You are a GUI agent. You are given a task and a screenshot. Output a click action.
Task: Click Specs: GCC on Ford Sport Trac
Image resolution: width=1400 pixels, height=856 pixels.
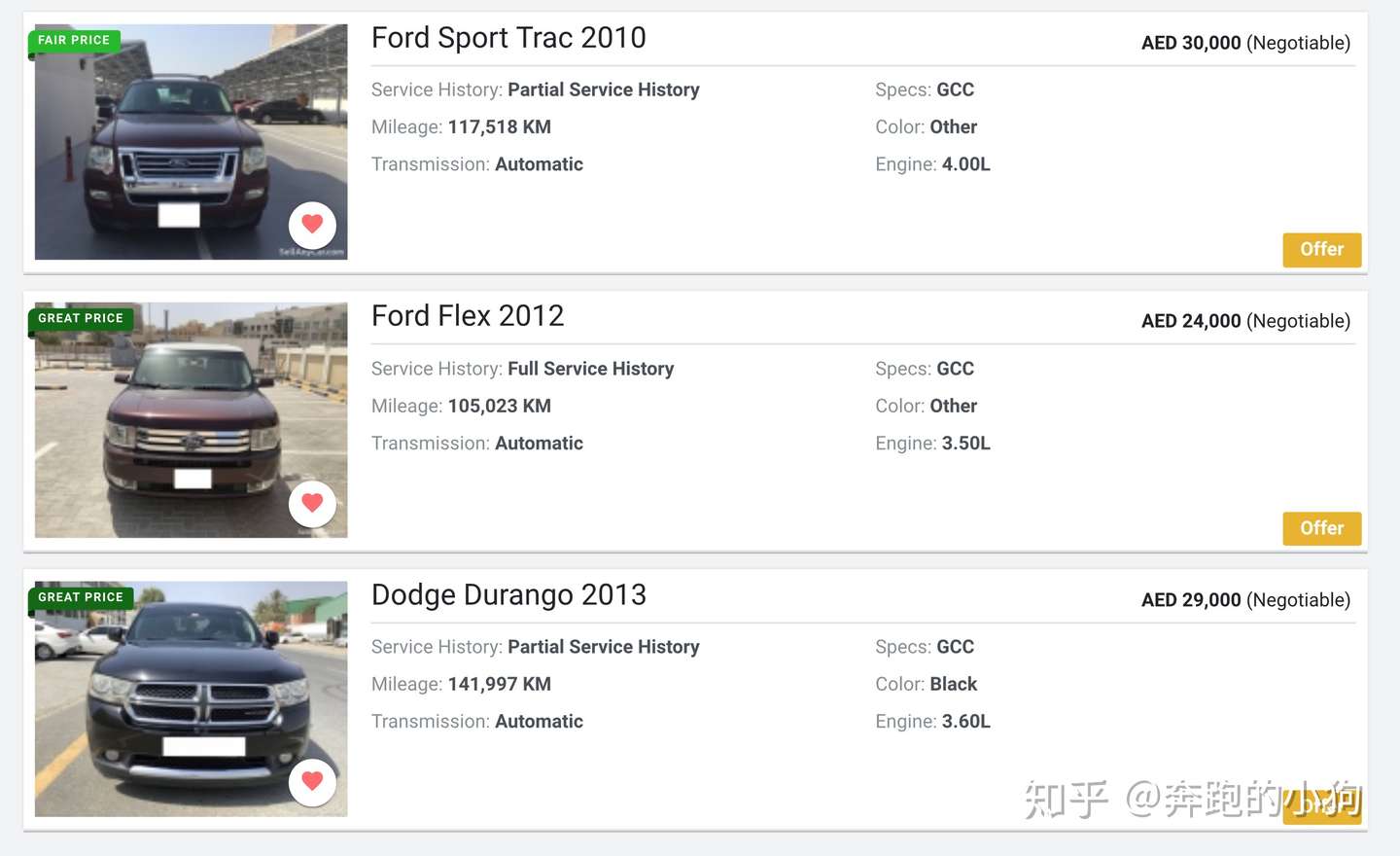(925, 89)
